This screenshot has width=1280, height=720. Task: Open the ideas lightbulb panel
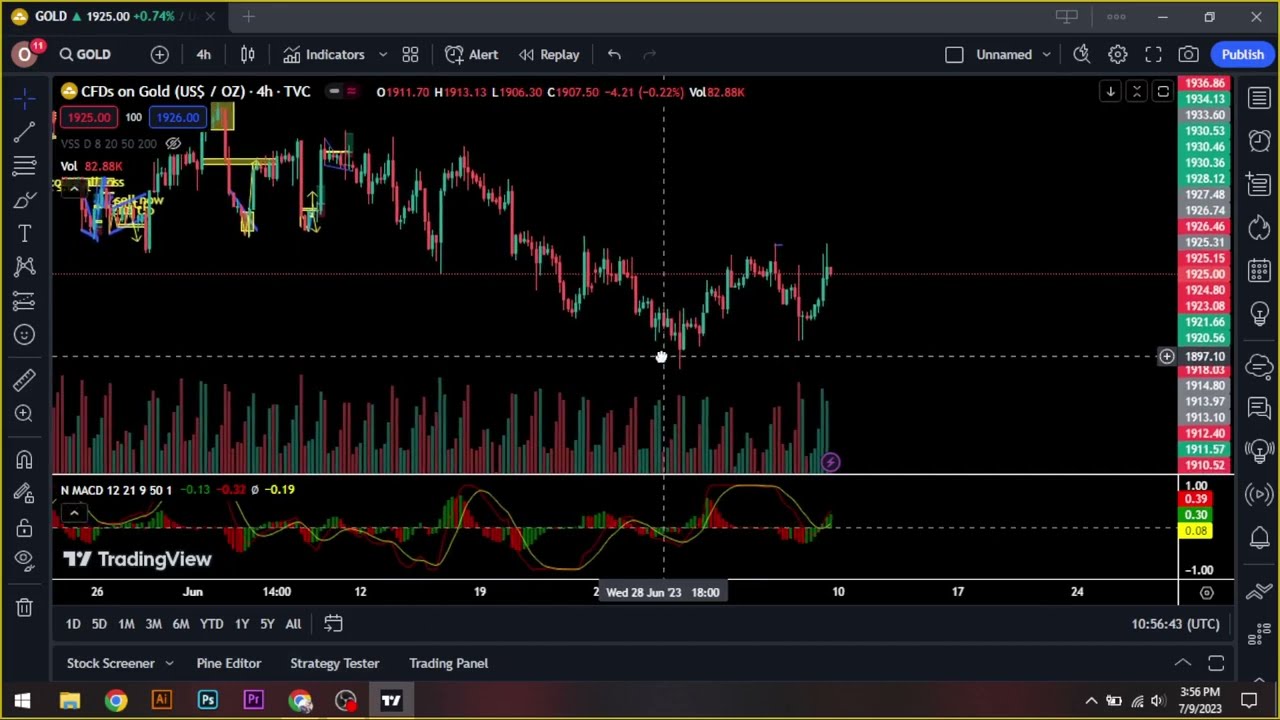1259,315
